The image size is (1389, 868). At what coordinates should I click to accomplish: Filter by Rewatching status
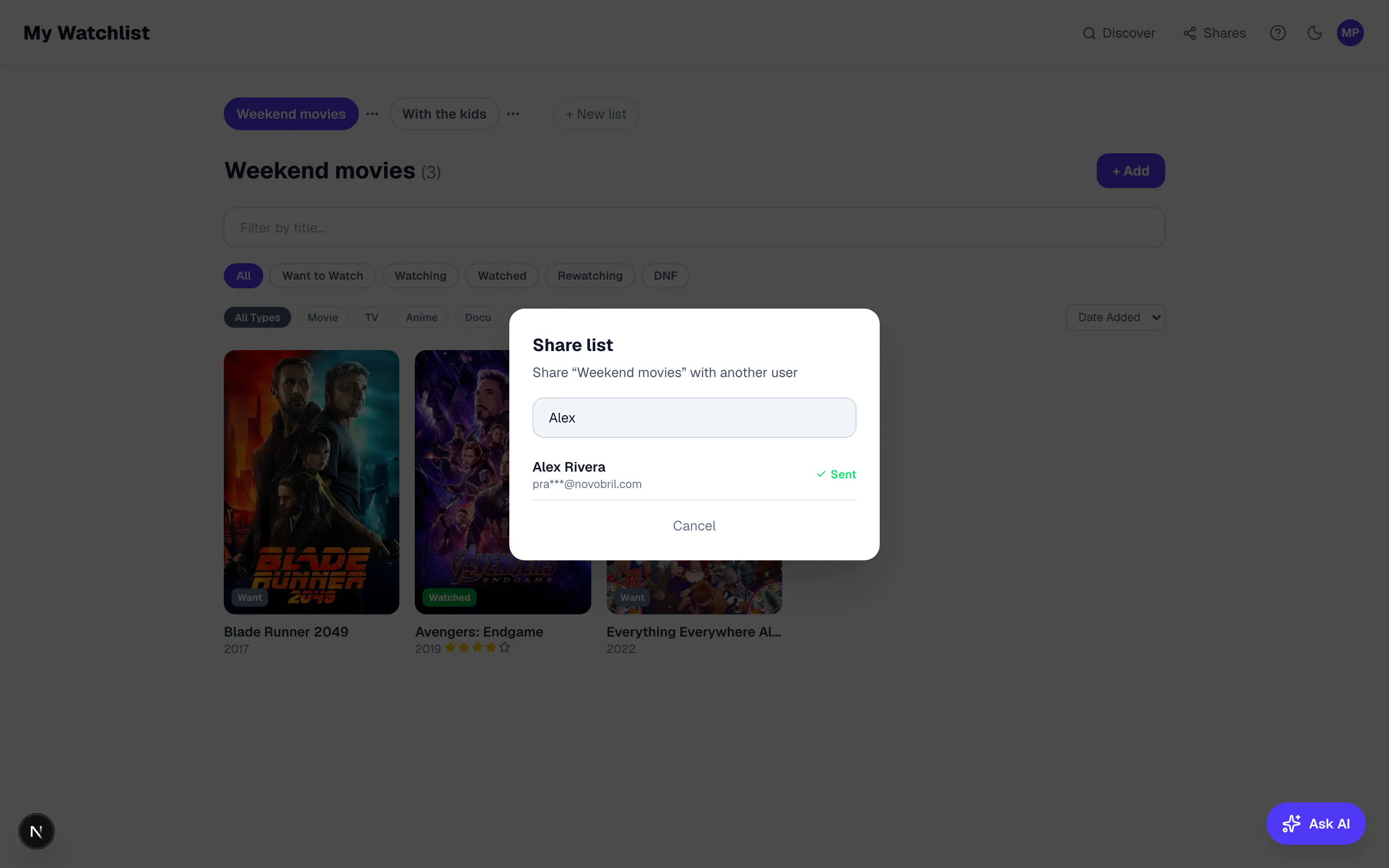coord(590,275)
